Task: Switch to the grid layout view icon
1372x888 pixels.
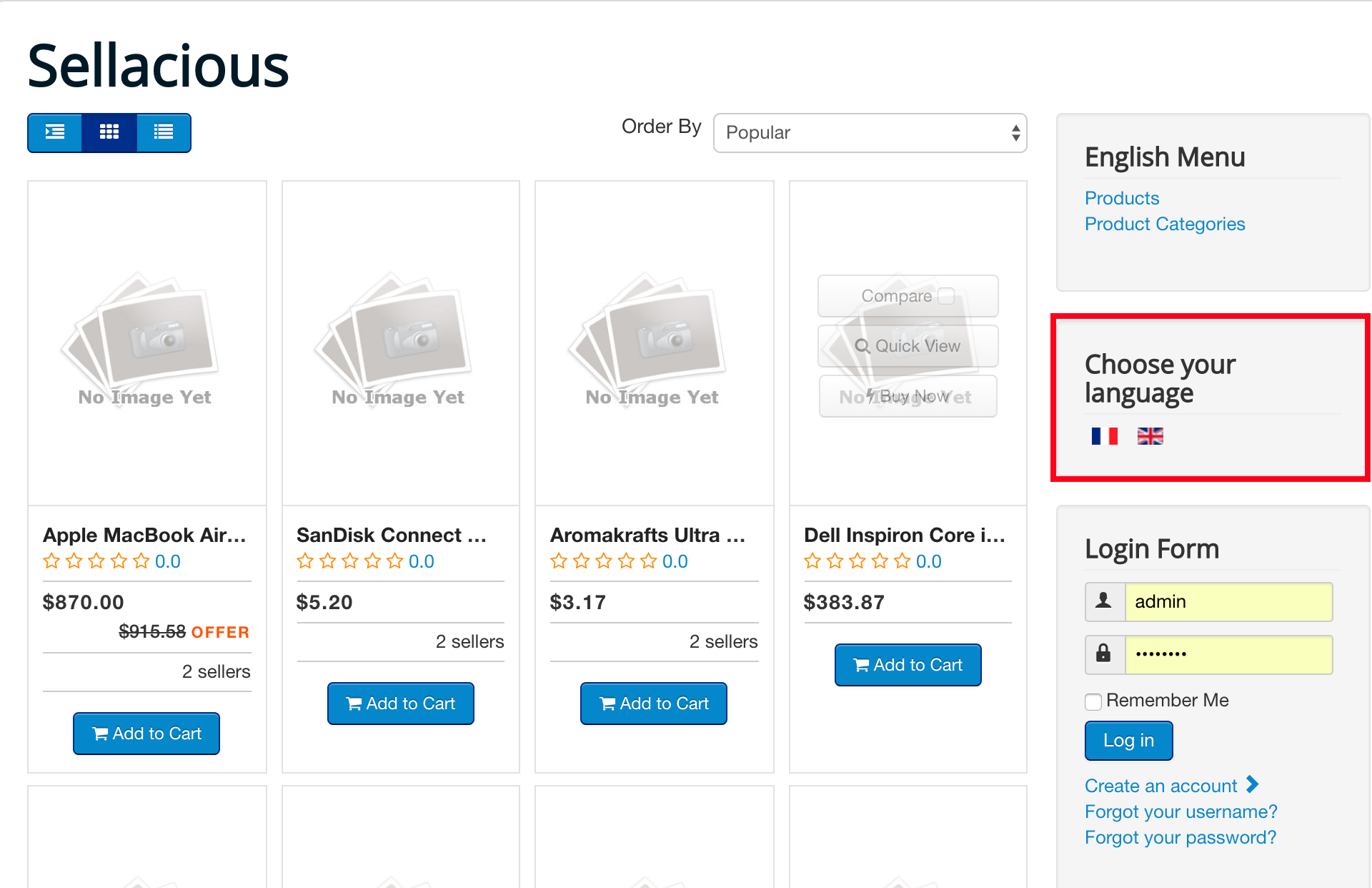Action: (109, 132)
